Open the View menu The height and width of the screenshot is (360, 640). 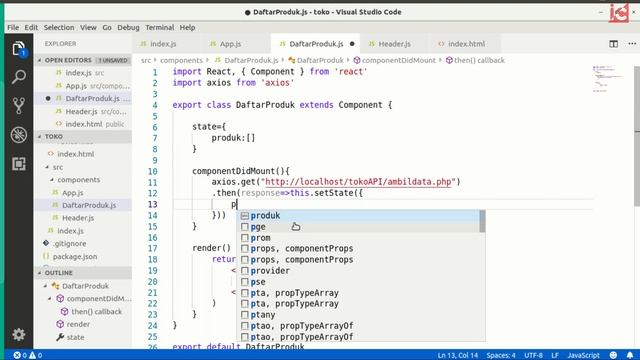[x=88, y=27]
